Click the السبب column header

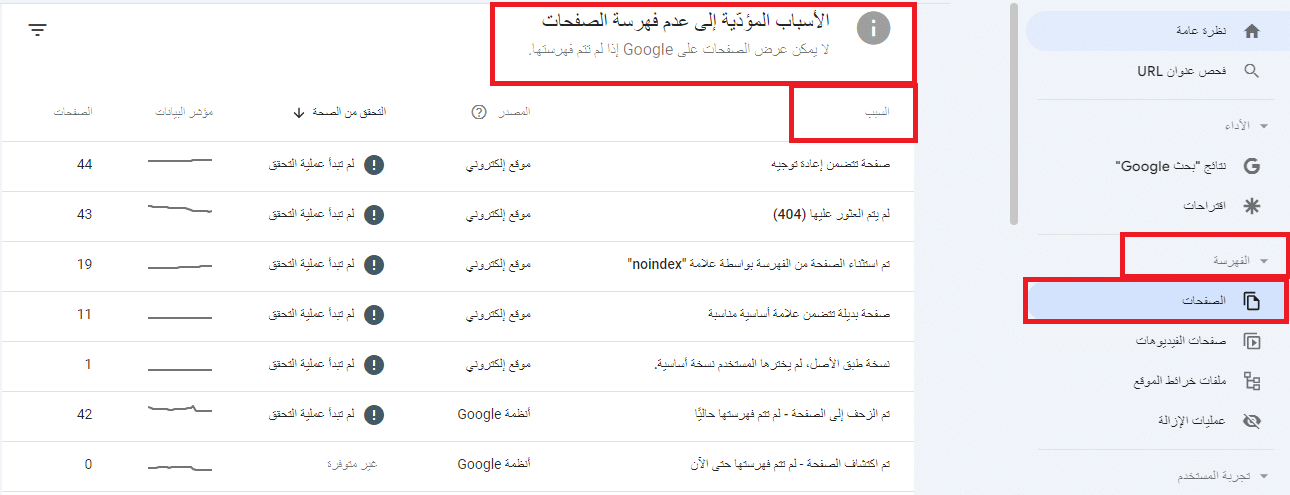(878, 112)
